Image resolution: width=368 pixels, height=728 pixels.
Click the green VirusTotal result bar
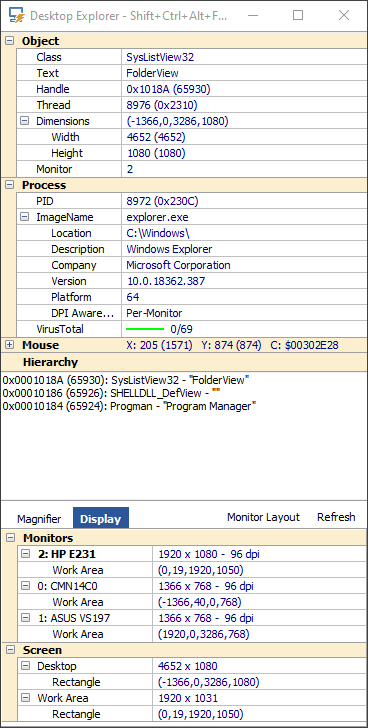(145, 329)
